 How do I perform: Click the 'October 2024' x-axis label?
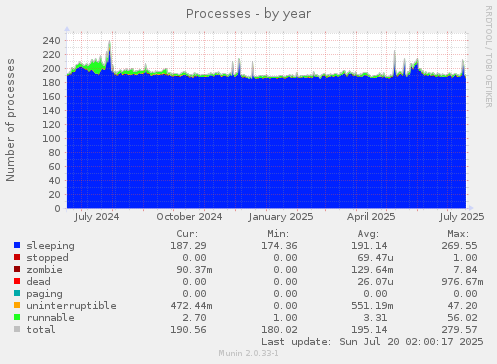189,217
